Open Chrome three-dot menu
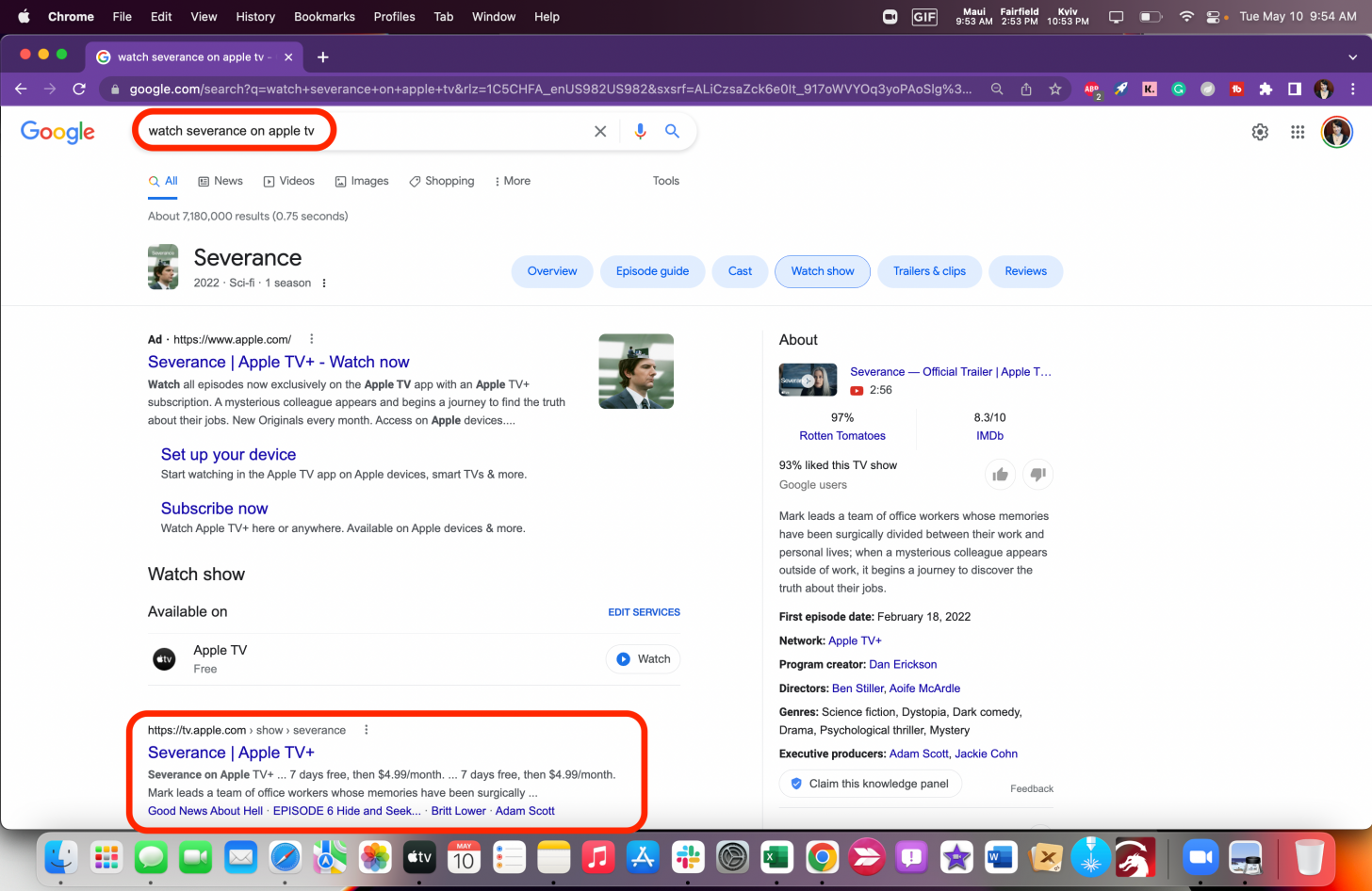Screen dimensions: 1372x891 click(x=1353, y=89)
